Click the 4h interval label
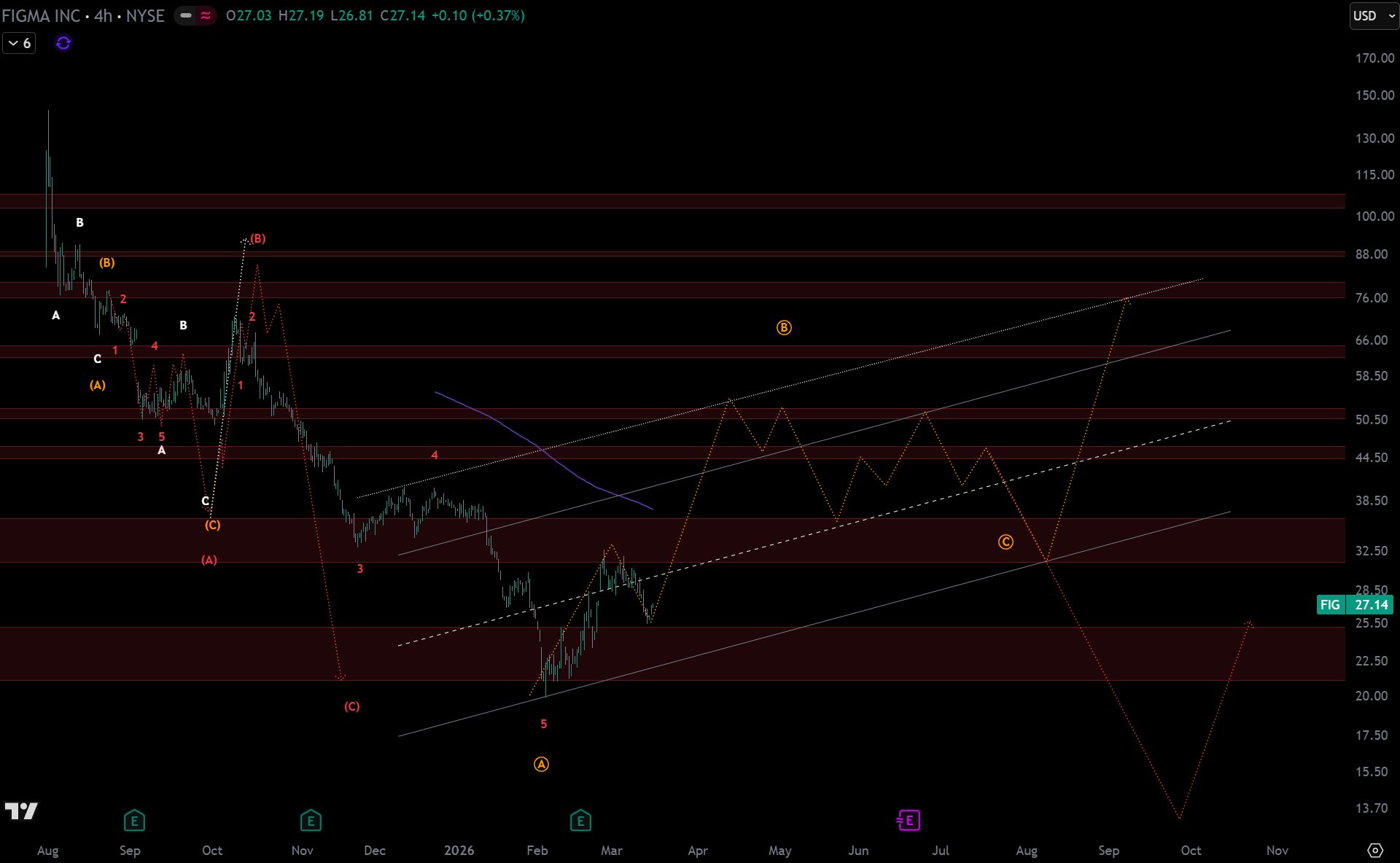Screen dimensions: 1400x863 [103, 15]
